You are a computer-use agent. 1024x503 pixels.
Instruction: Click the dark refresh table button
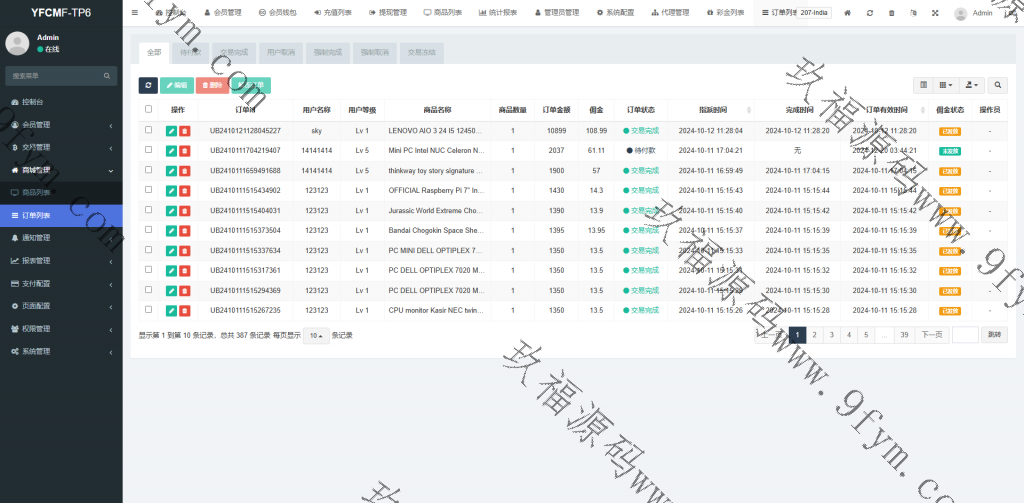coord(148,86)
